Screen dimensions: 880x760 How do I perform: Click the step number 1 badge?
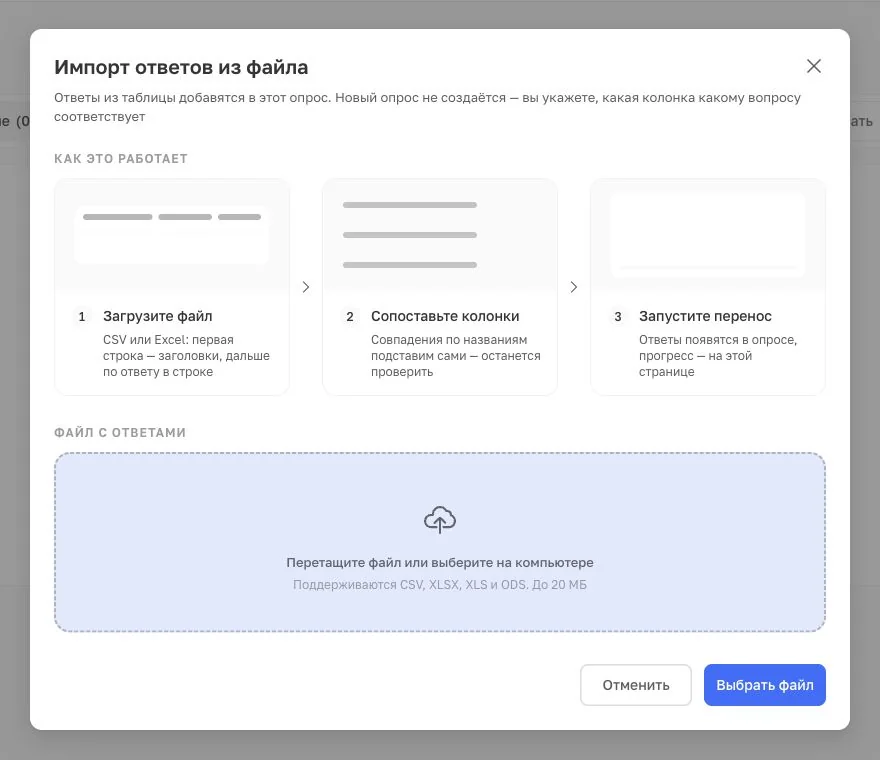click(x=82, y=317)
